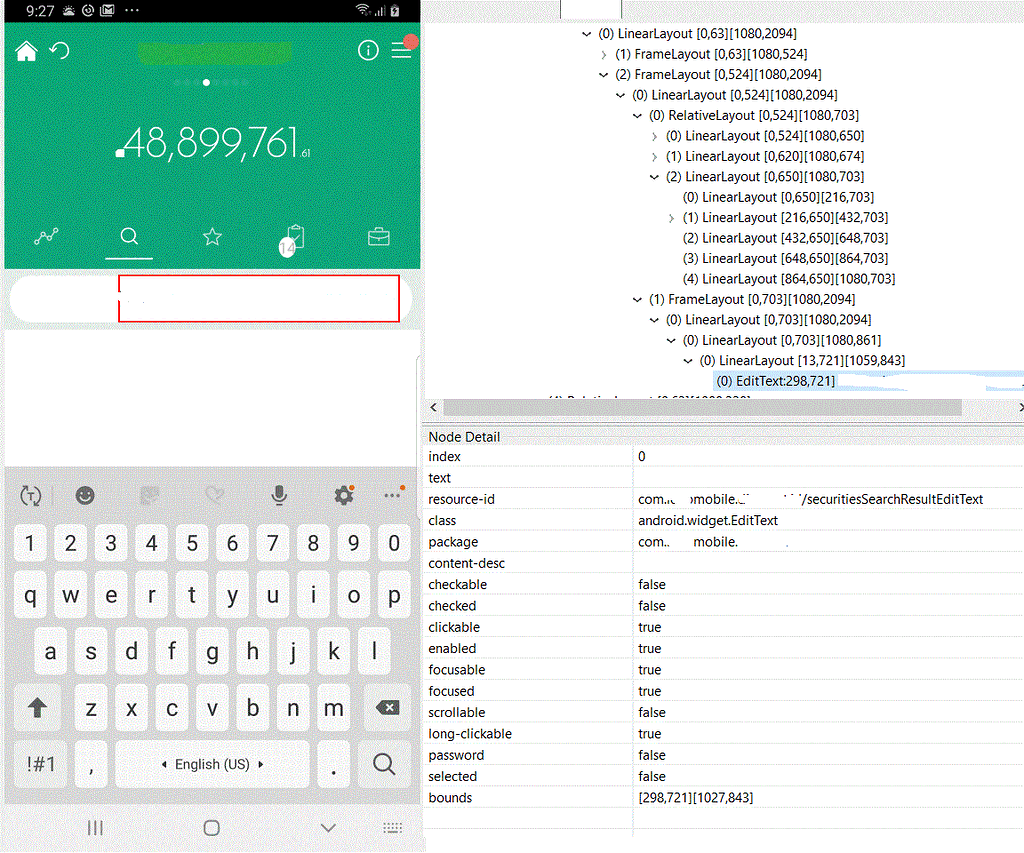Open keyboard more options three dots
The image size is (1024, 853).
[x=394, y=494]
